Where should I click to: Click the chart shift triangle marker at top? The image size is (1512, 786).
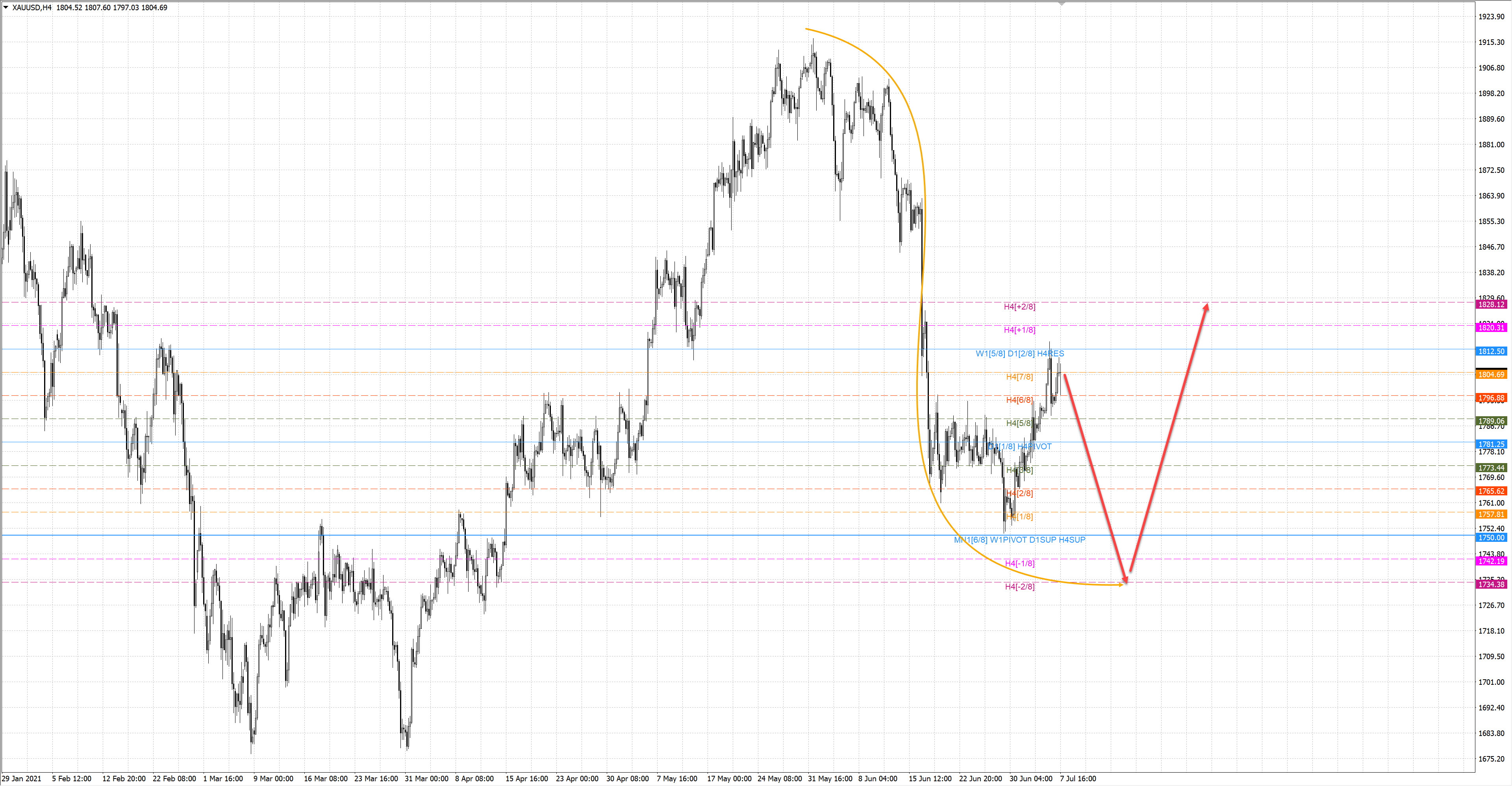[x=1061, y=4]
